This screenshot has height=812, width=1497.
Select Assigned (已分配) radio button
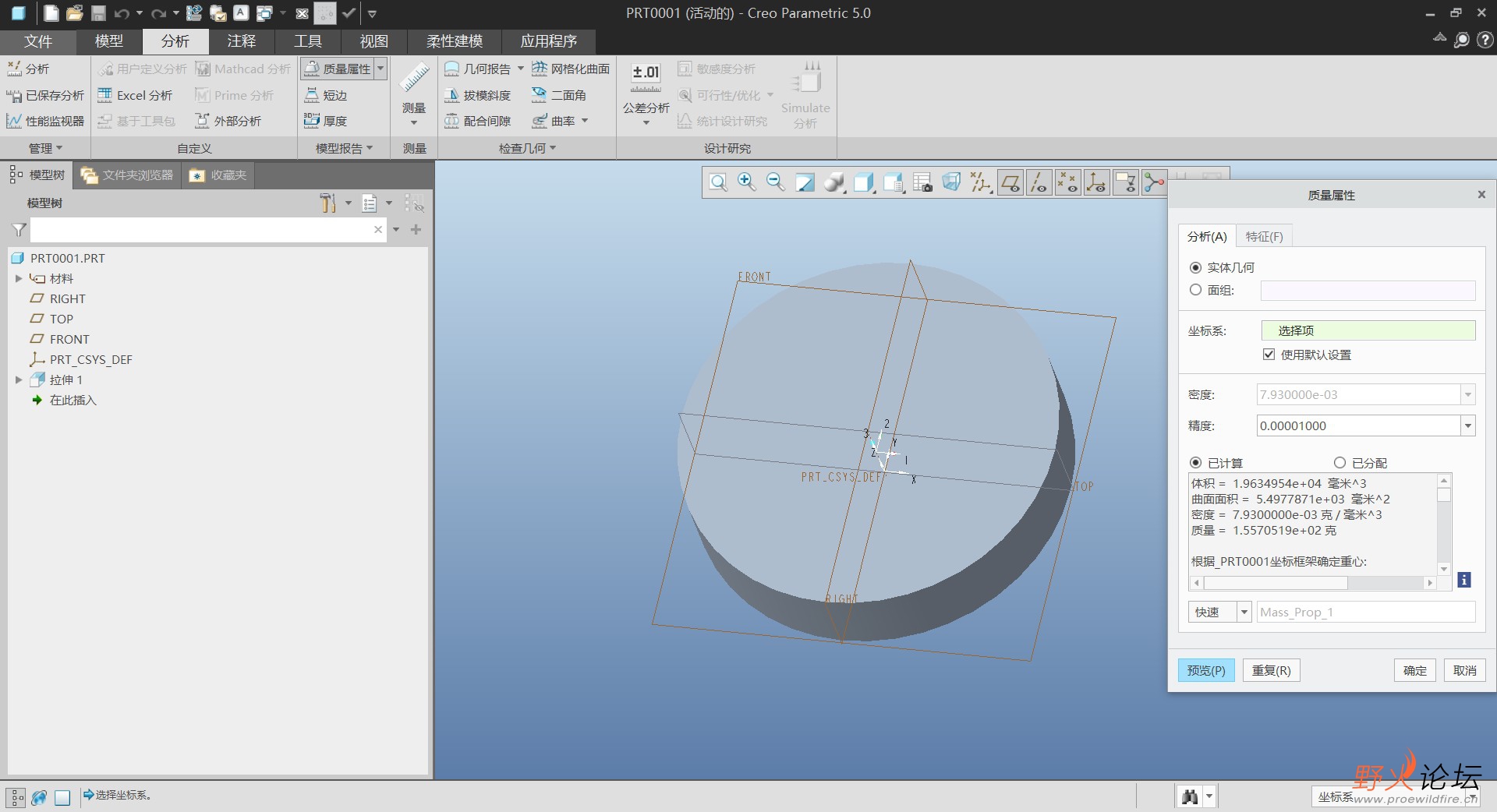click(x=1340, y=463)
